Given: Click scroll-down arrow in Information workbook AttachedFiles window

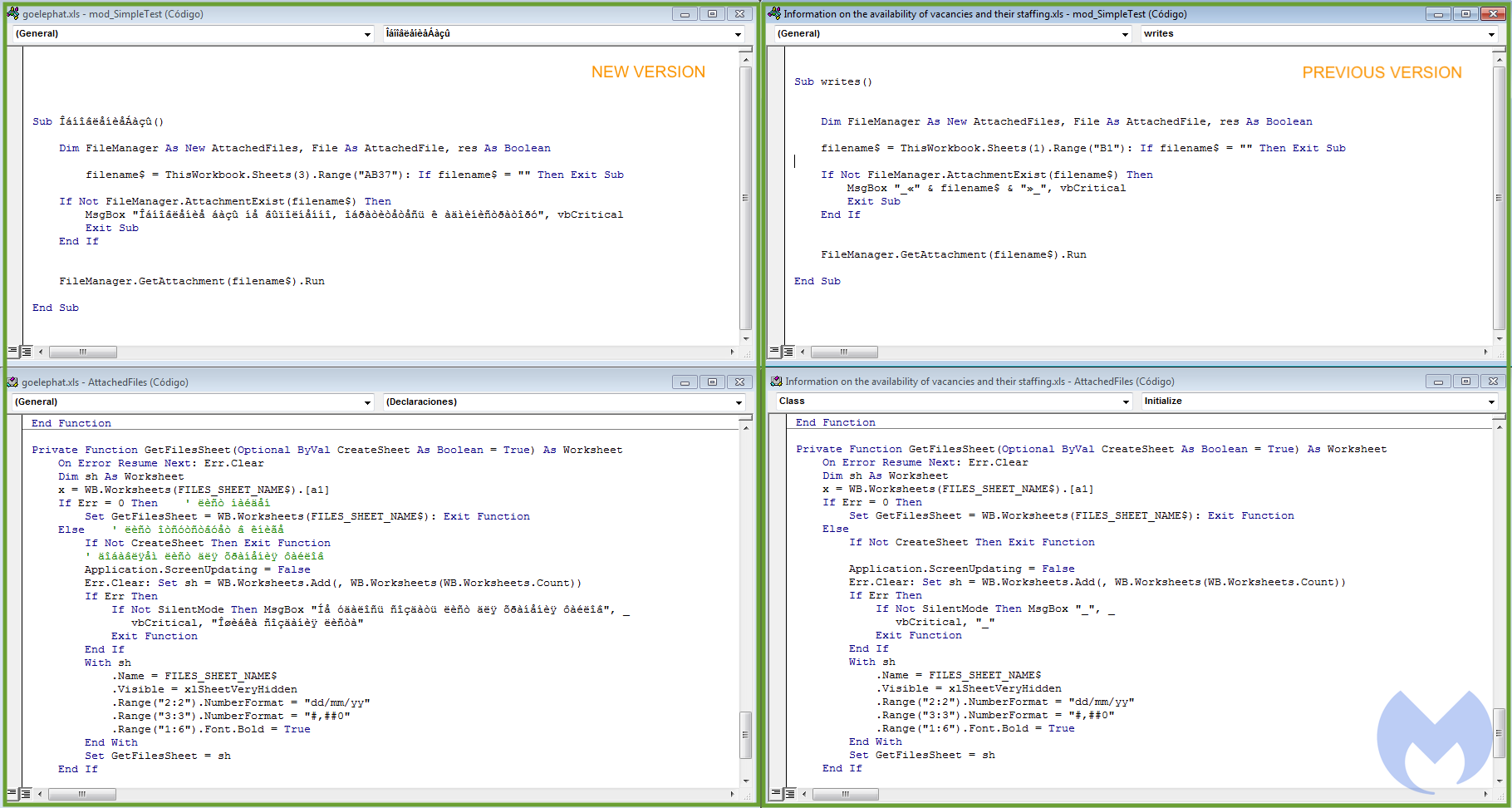Looking at the screenshot, I should pyautogui.click(x=1500, y=781).
